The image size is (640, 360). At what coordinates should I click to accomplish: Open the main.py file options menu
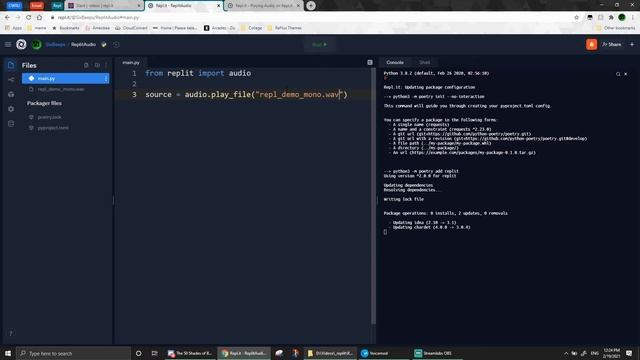(106, 78)
